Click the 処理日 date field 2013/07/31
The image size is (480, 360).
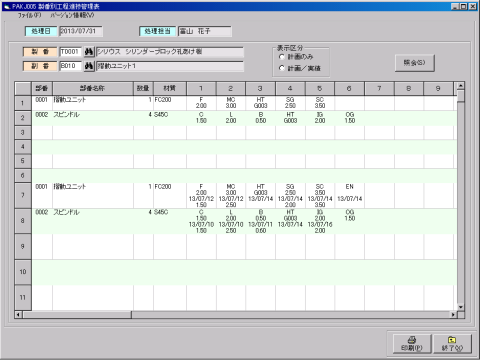pyautogui.click(x=81, y=31)
